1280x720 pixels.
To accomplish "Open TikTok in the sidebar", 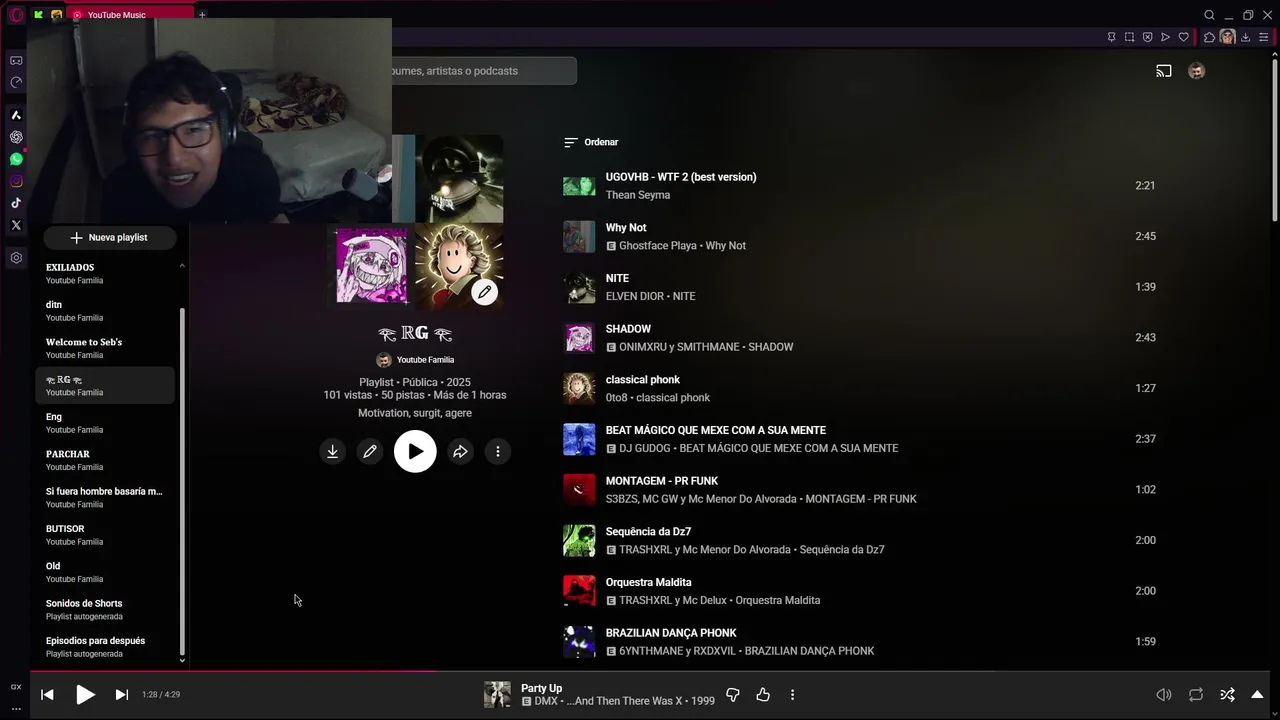I will [16, 203].
